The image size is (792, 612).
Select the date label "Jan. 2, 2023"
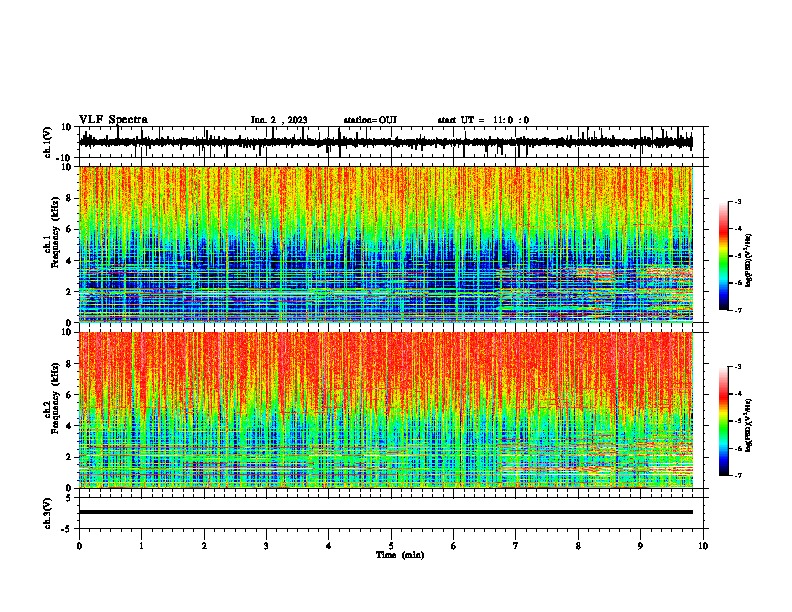point(279,120)
